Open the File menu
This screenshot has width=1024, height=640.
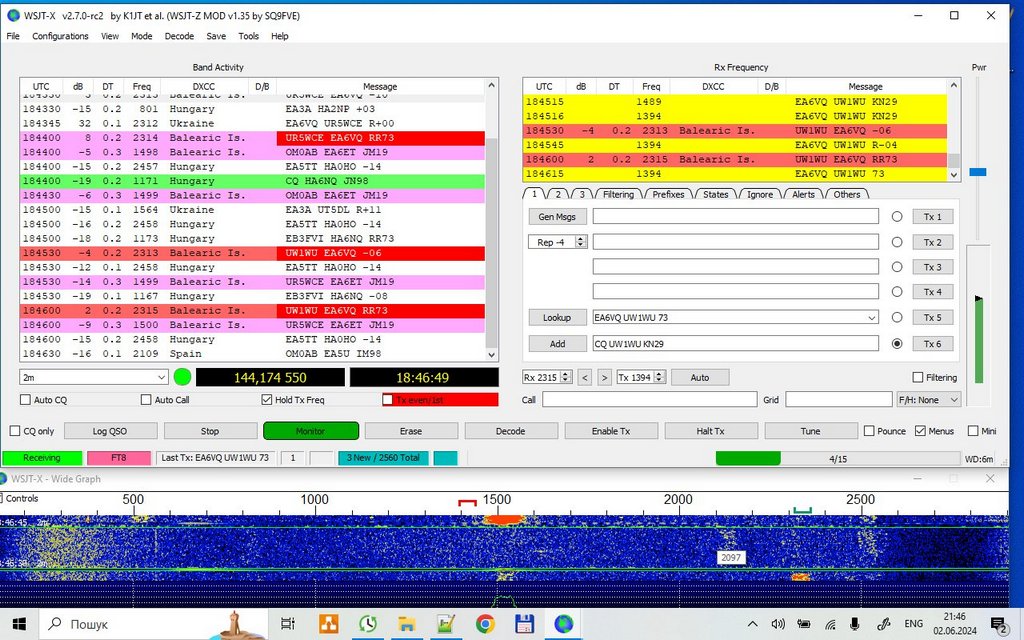click(13, 36)
